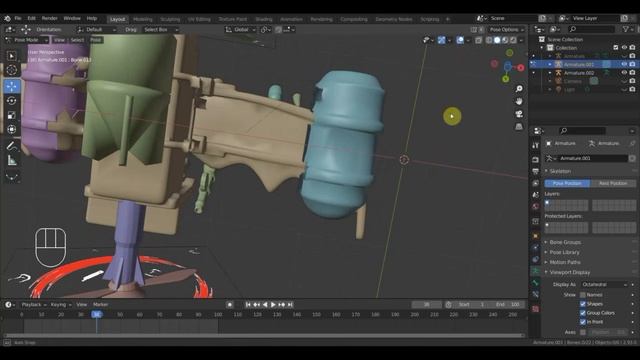Open the Window menu
The width and height of the screenshot is (640, 360).
point(72,18)
